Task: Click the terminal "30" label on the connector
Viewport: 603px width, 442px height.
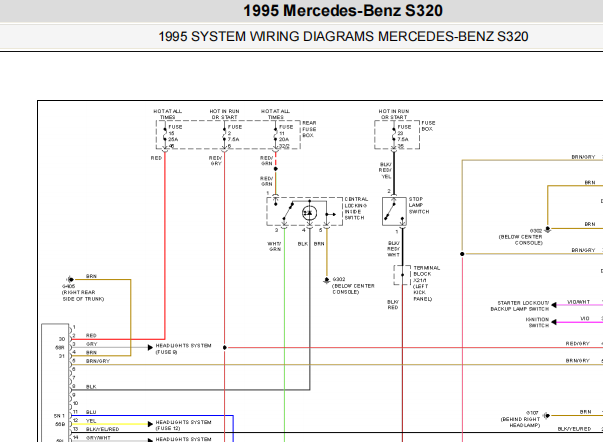Action: [62, 339]
